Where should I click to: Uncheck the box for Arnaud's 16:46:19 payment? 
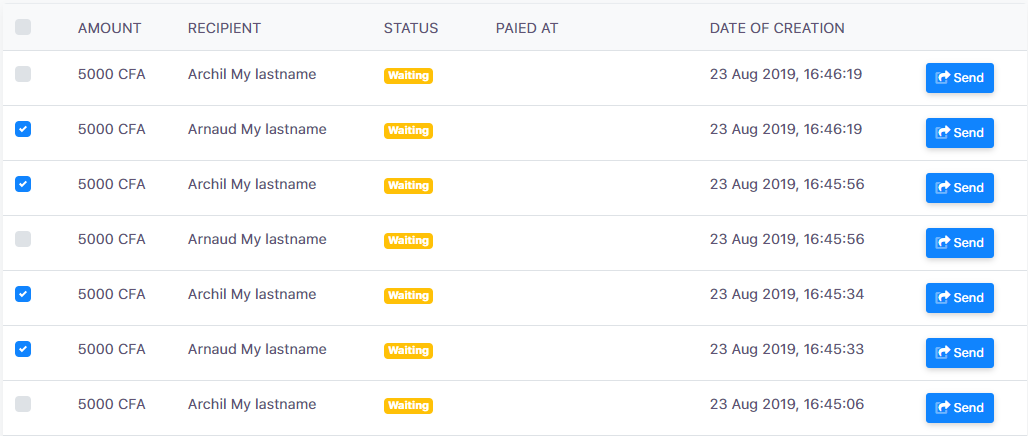23,129
